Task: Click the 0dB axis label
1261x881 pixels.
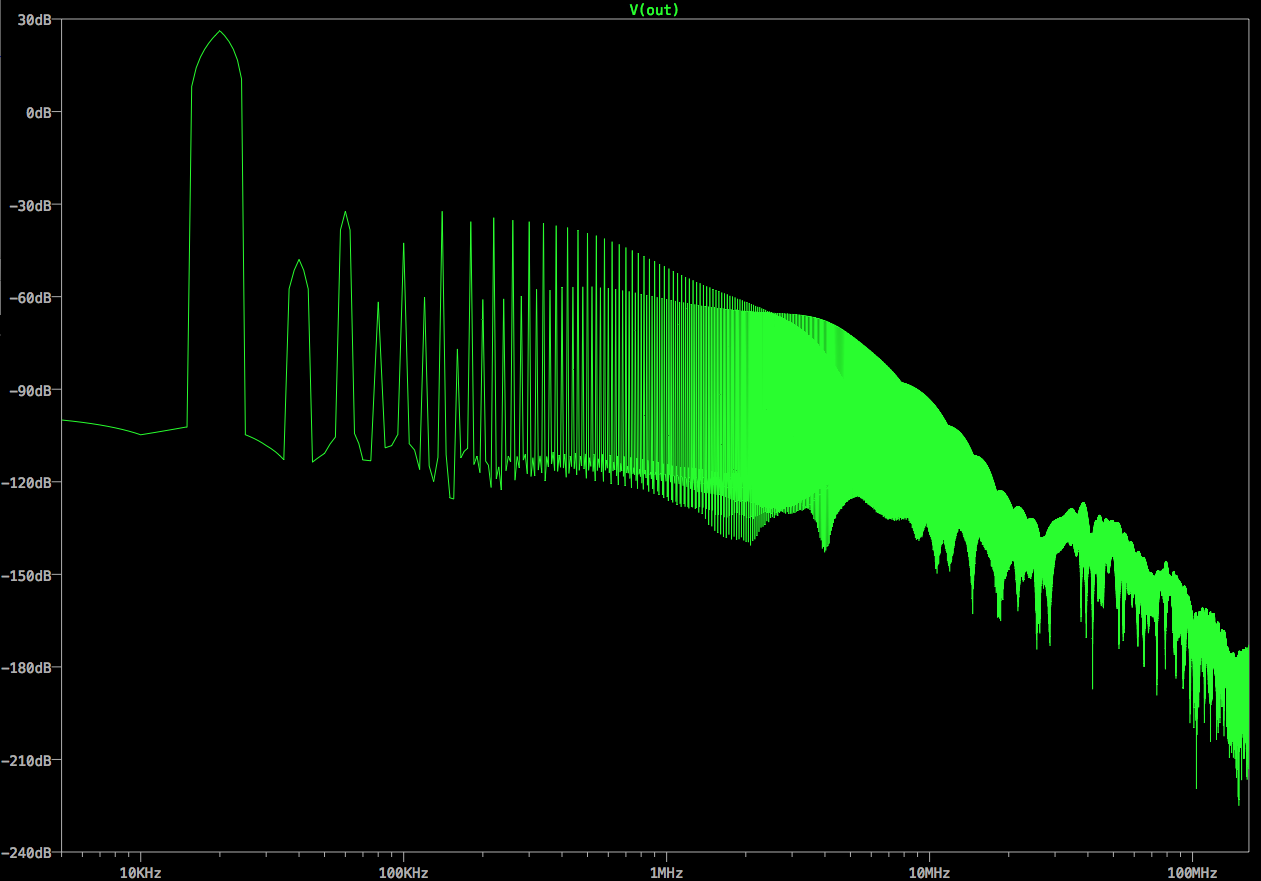Action: coord(39,113)
